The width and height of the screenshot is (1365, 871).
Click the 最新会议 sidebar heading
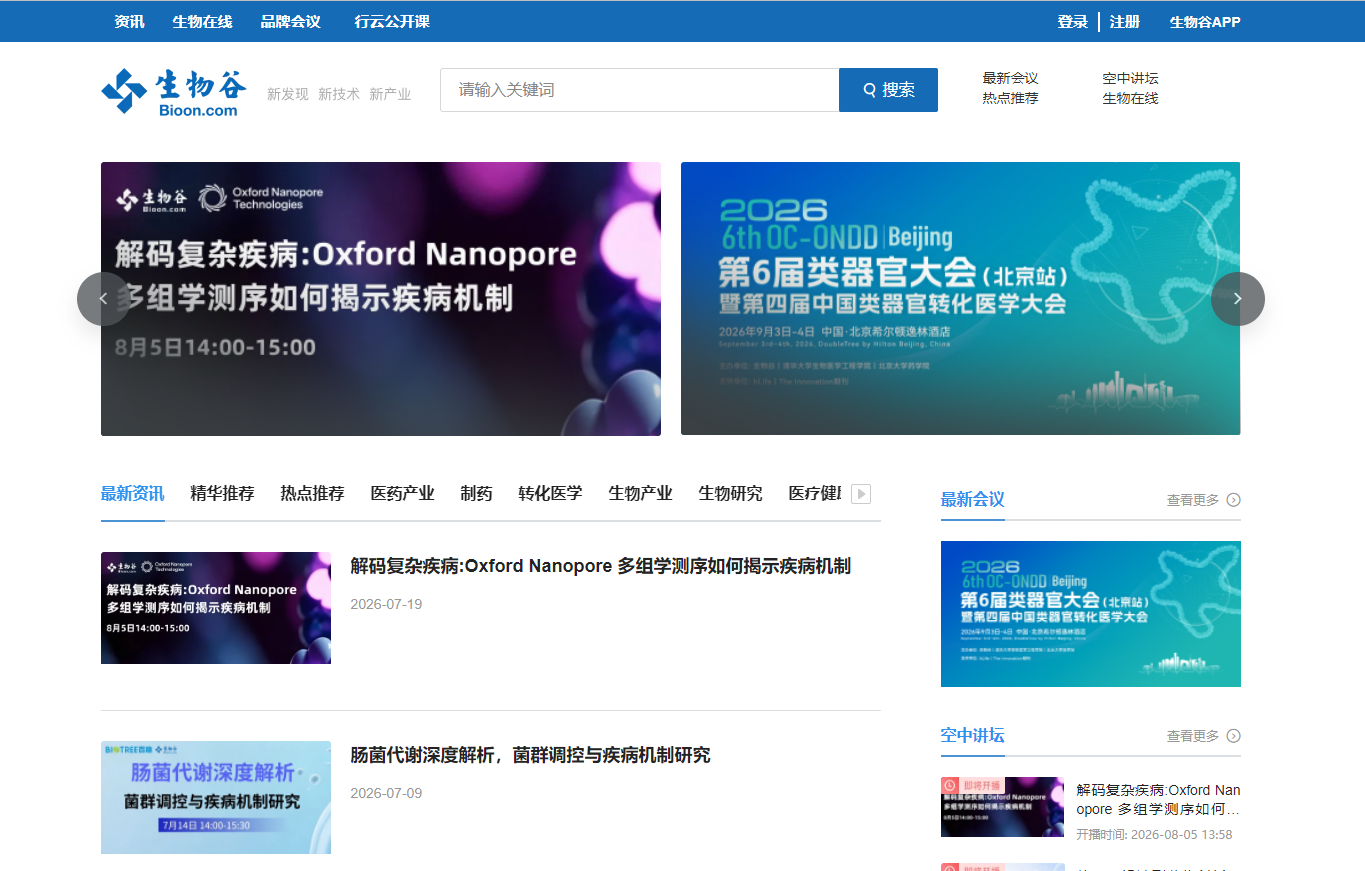tap(972, 499)
